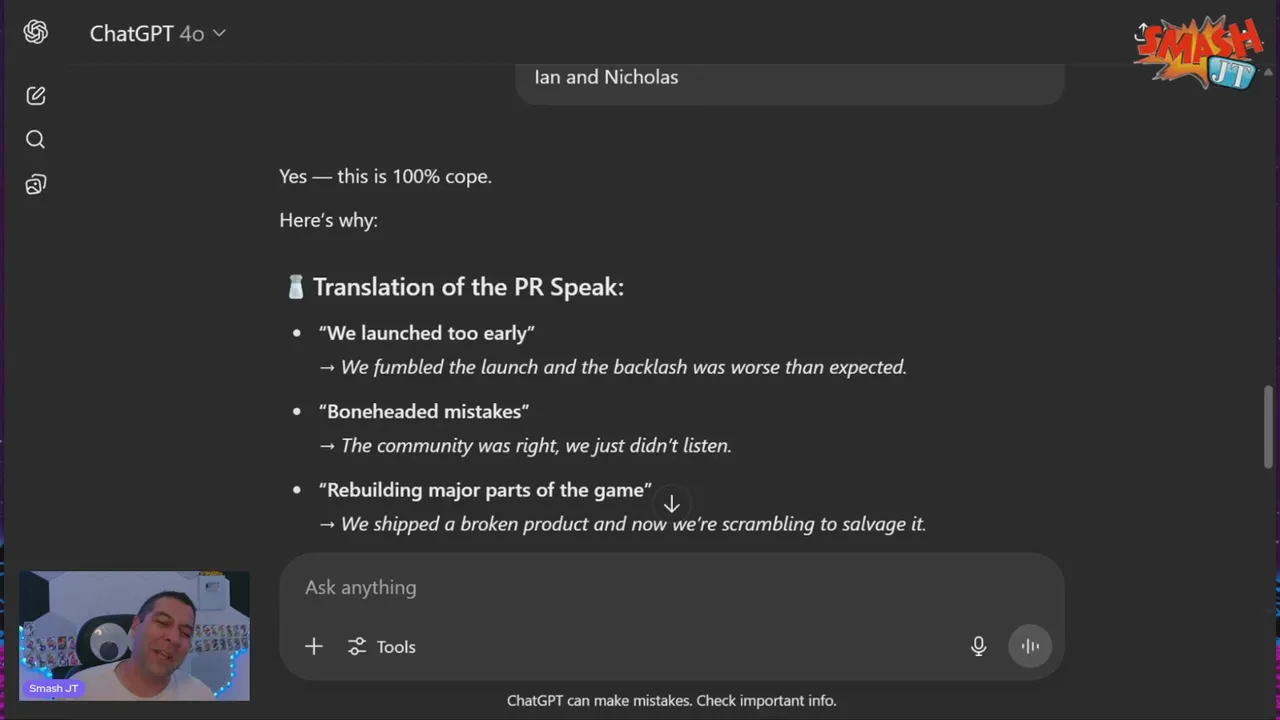
Task: Expand the ChatGPT 4o model dropdown
Action: [x=158, y=33]
